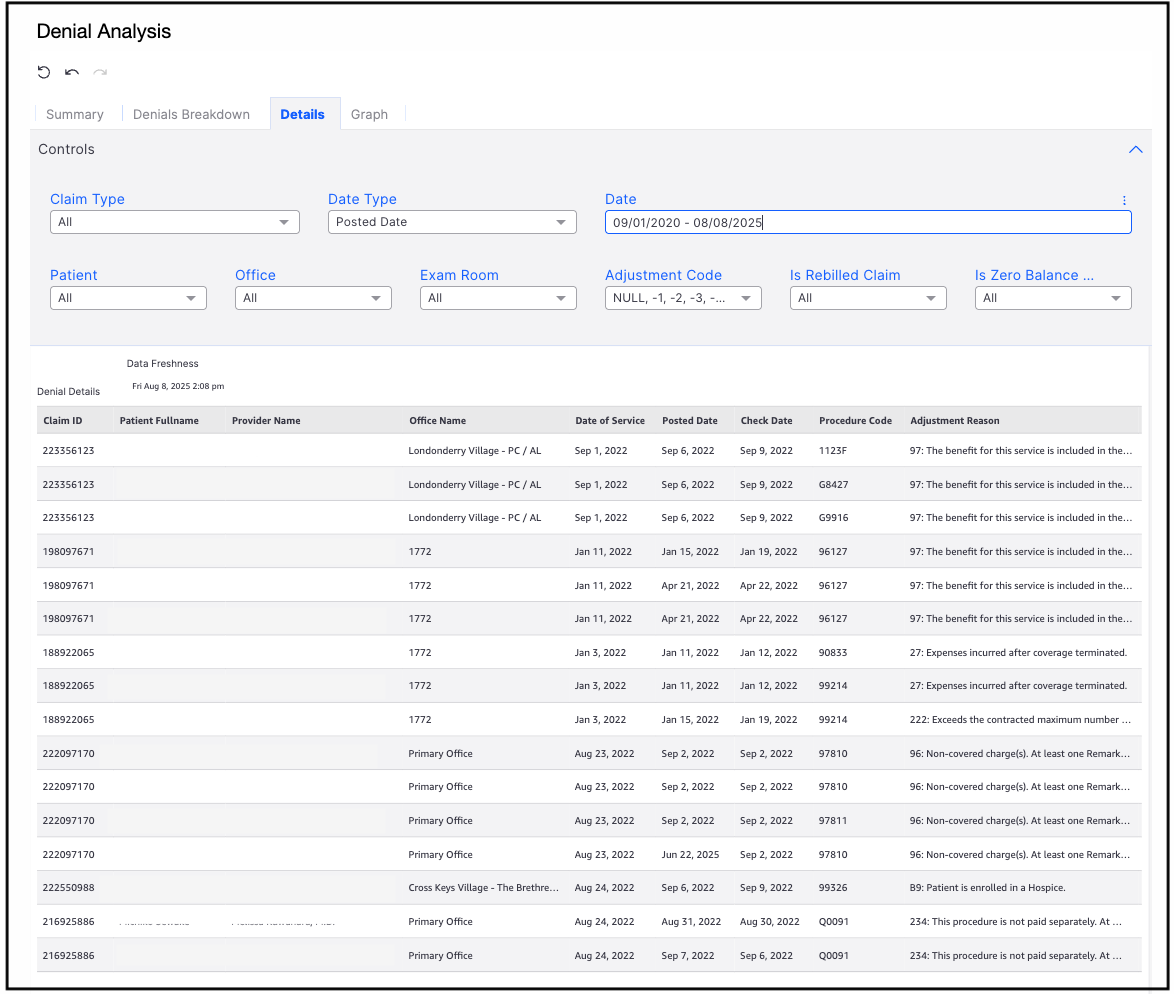Viewport: 1174px width, 994px height.
Task: Click the reset icon in toolbar
Action: point(44,72)
